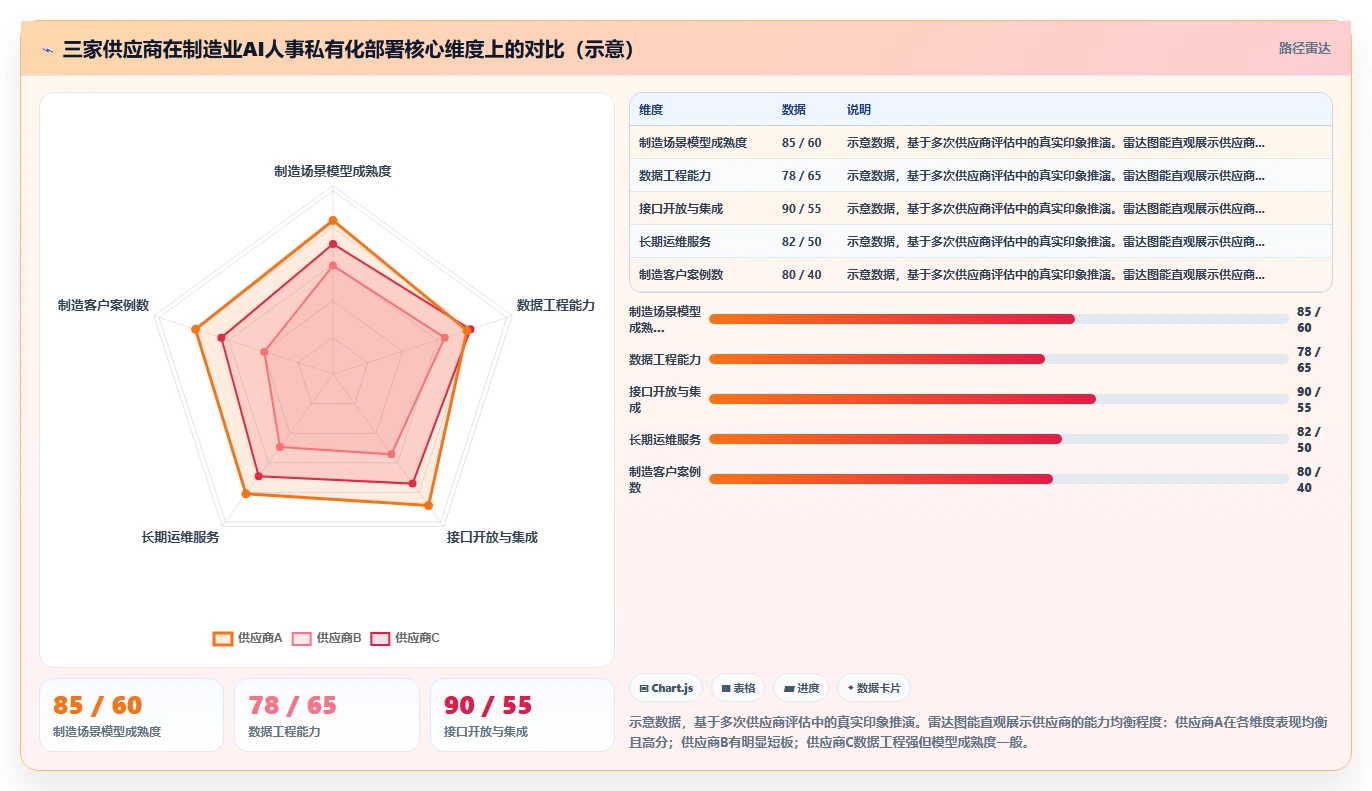Click the radar axis label 制造客户案例数
The image size is (1372, 791).
[x=104, y=305]
